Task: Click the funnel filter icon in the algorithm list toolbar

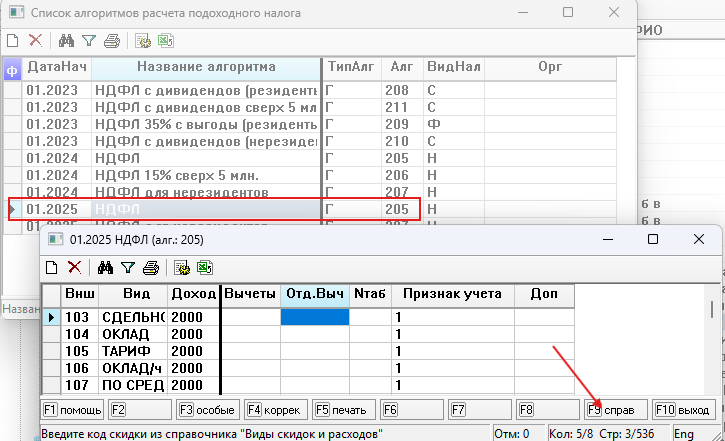Action: coord(88,41)
